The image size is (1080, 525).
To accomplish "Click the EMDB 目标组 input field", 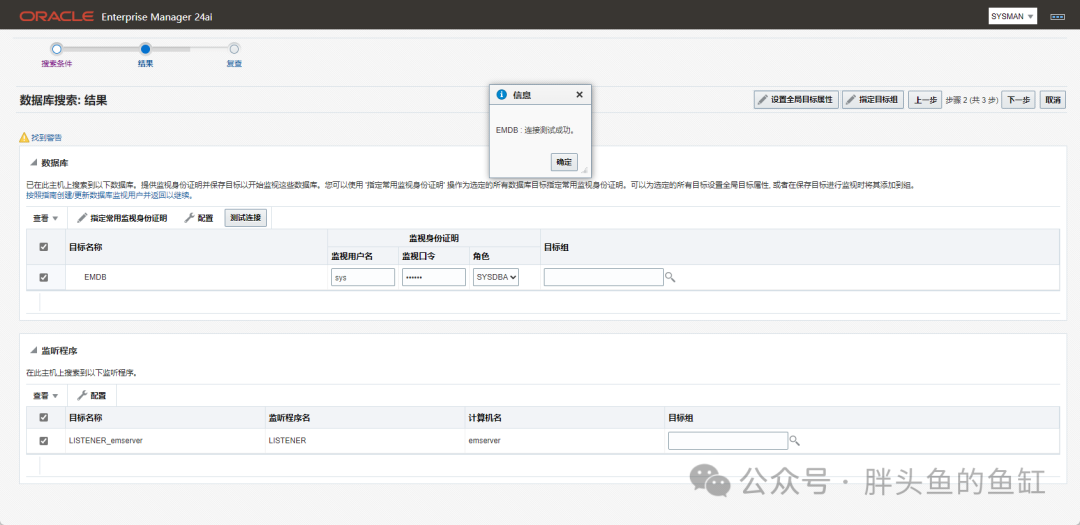I will [x=603, y=277].
